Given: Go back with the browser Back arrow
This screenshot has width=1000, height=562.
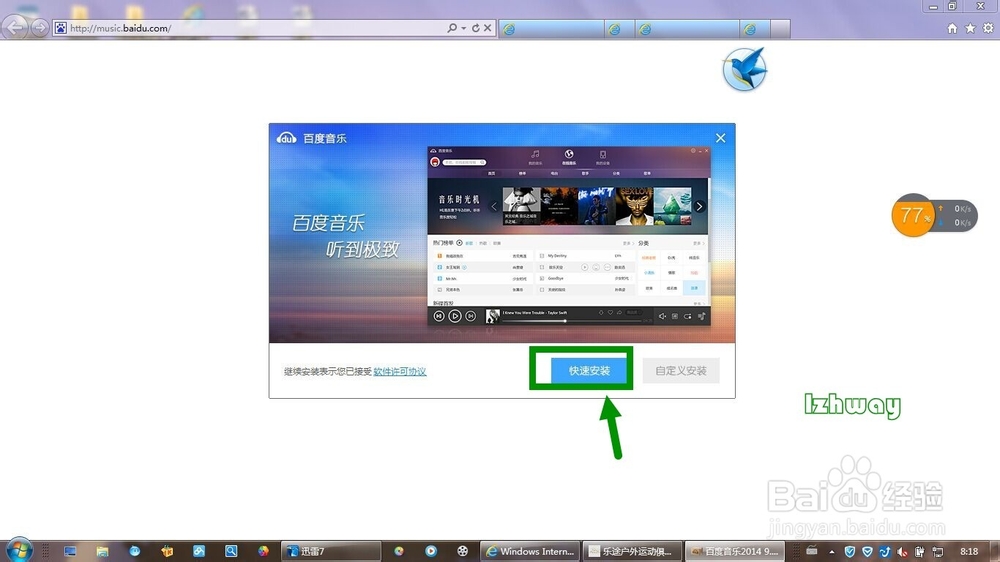Looking at the screenshot, I should coord(15,27).
